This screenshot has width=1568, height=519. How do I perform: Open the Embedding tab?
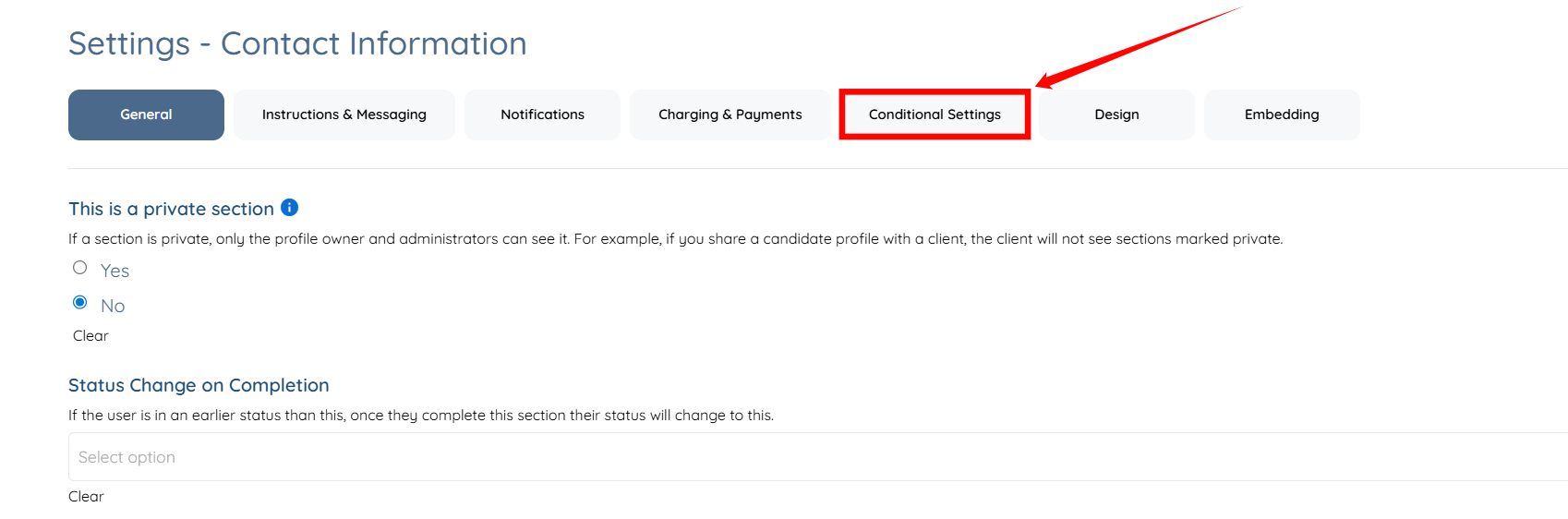tap(1281, 115)
